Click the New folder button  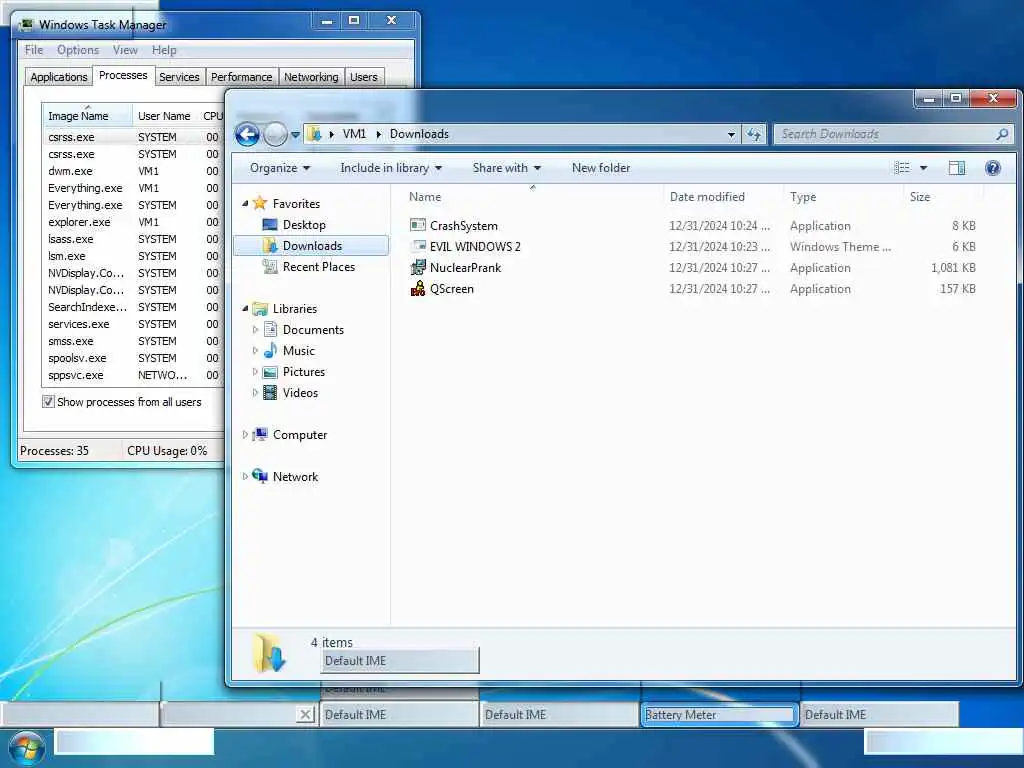click(x=601, y=168)
